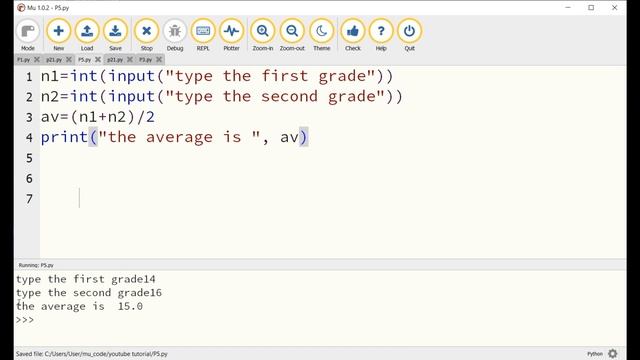
Task: Switch to the P3.py tab
Action: click(145, 60)
